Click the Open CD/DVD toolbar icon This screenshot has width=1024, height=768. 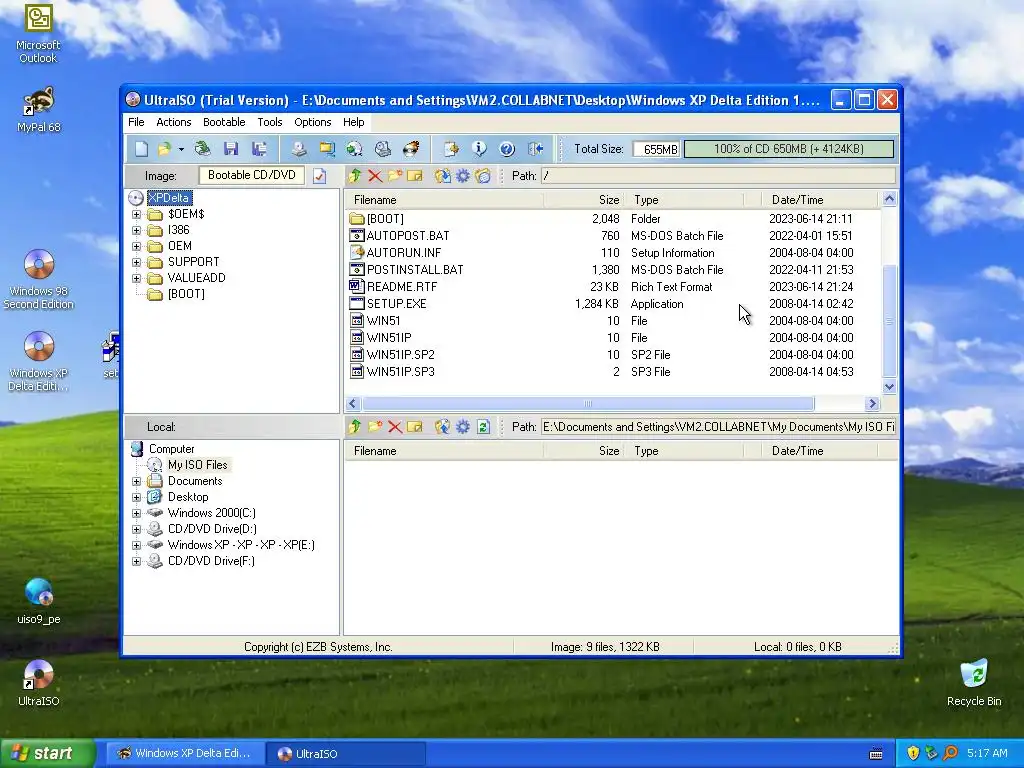pyautogui.click(x=202, y=149)
